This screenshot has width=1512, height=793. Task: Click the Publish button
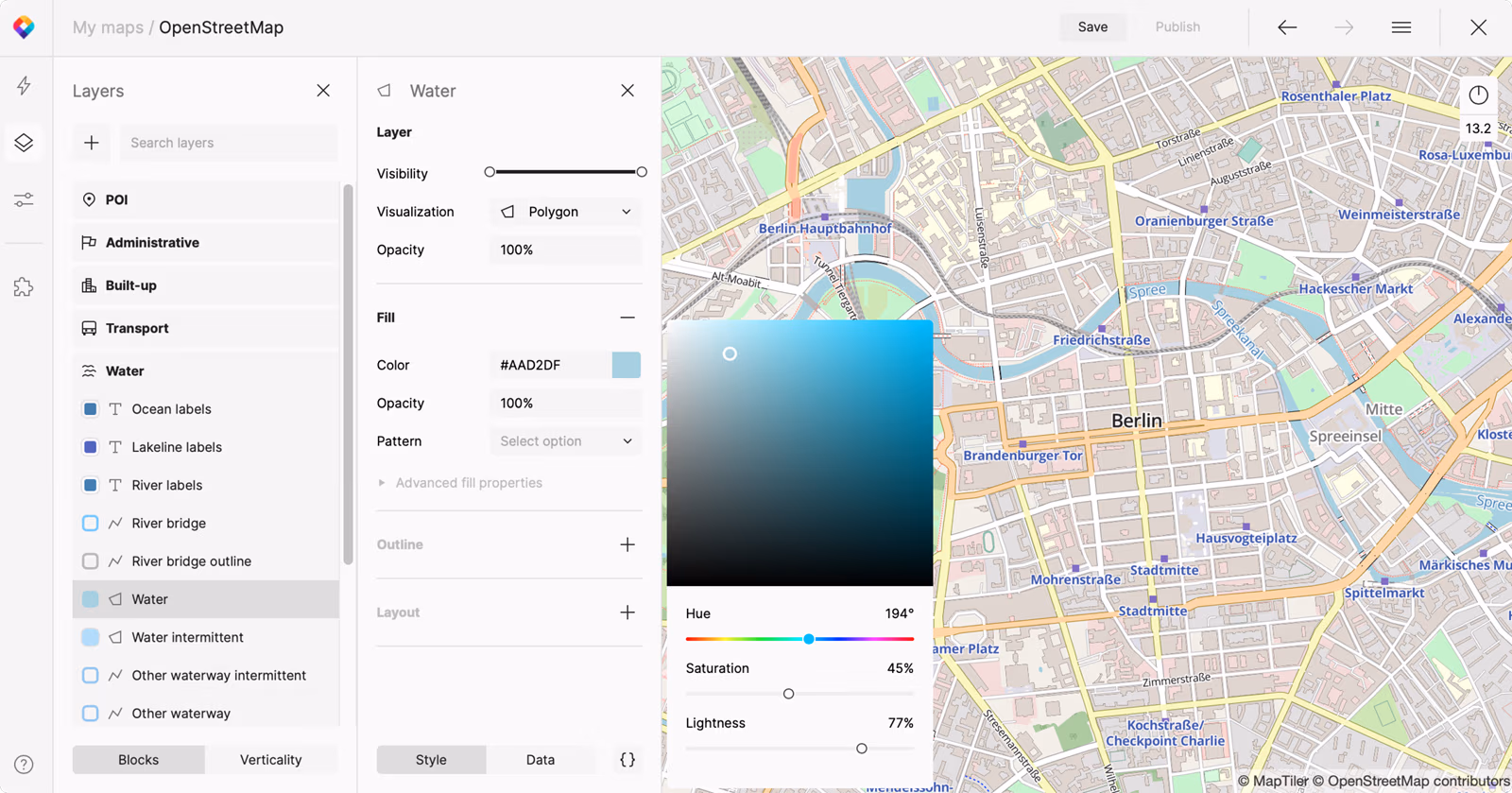(1177, 27)
